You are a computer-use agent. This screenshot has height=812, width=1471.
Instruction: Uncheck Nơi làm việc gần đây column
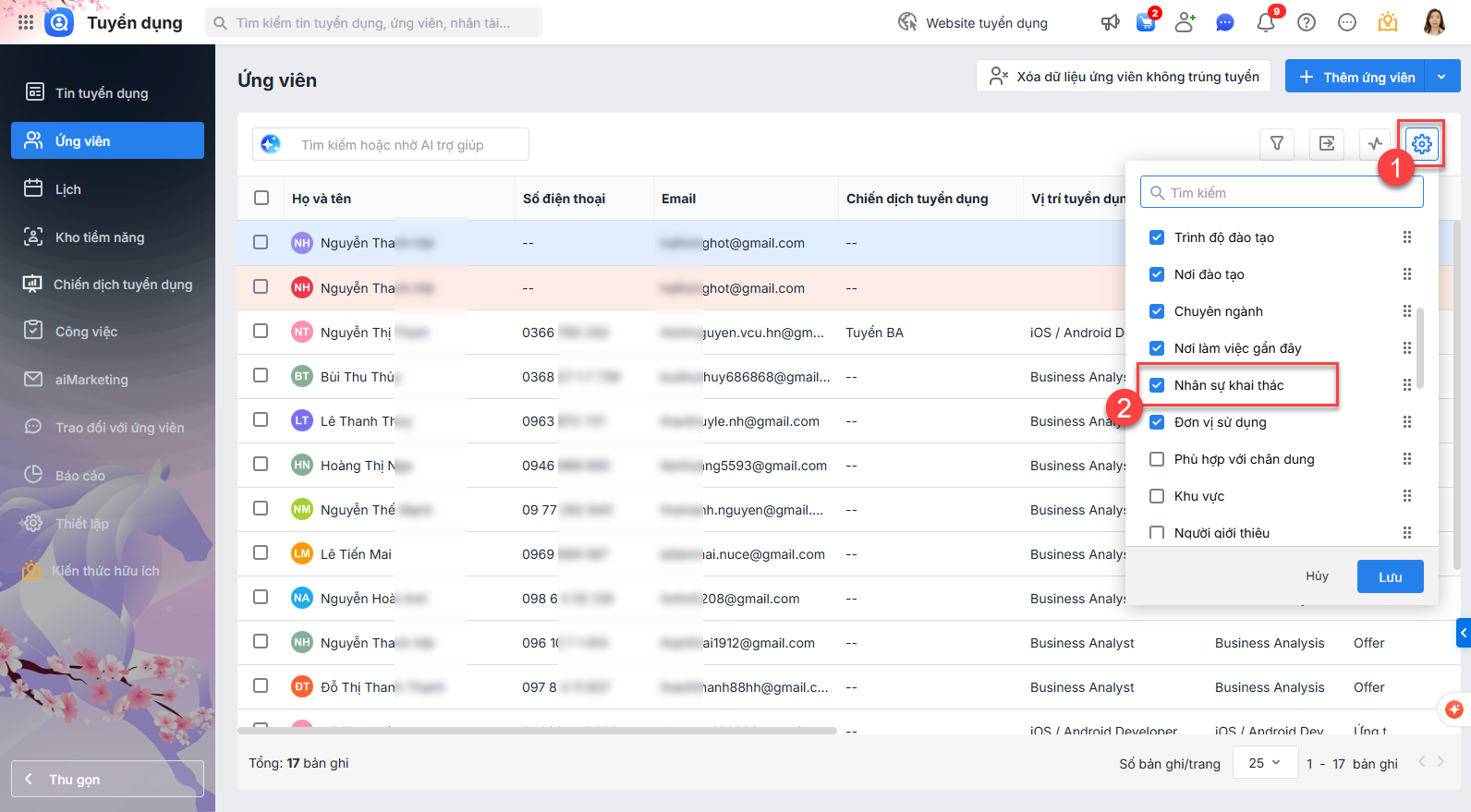[1157, 348]
